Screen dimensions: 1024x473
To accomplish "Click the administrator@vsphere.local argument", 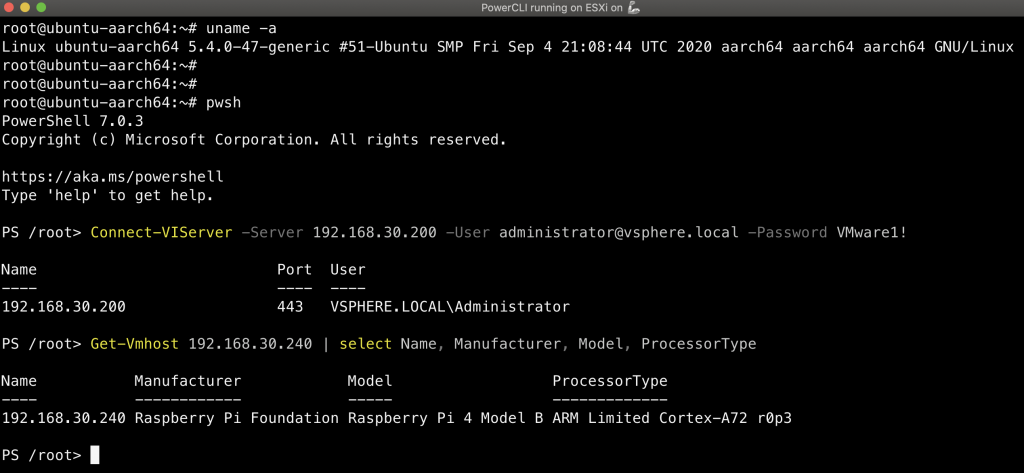I will pos(618,232).
